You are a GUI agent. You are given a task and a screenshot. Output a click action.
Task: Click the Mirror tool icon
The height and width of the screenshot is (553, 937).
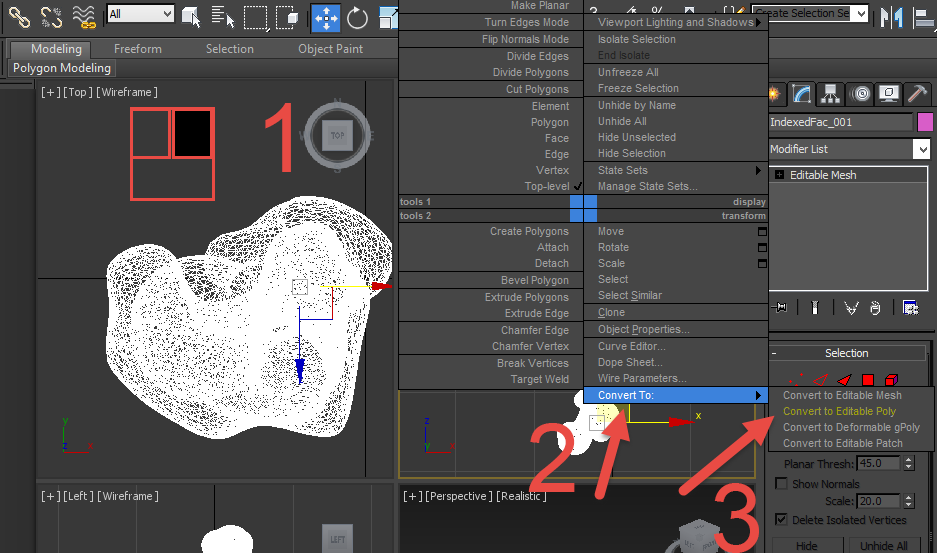click(x=892, y=17)
